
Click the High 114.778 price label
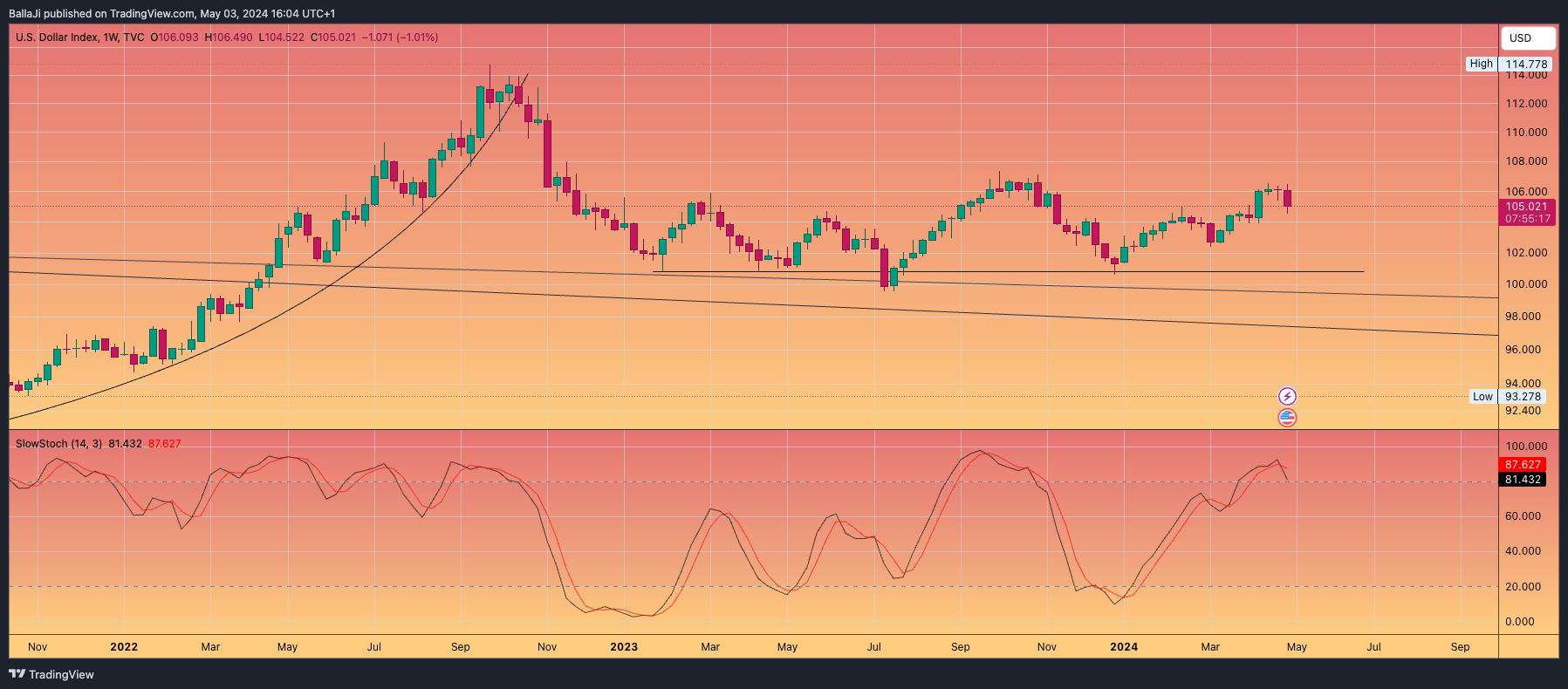[1509, 64]
